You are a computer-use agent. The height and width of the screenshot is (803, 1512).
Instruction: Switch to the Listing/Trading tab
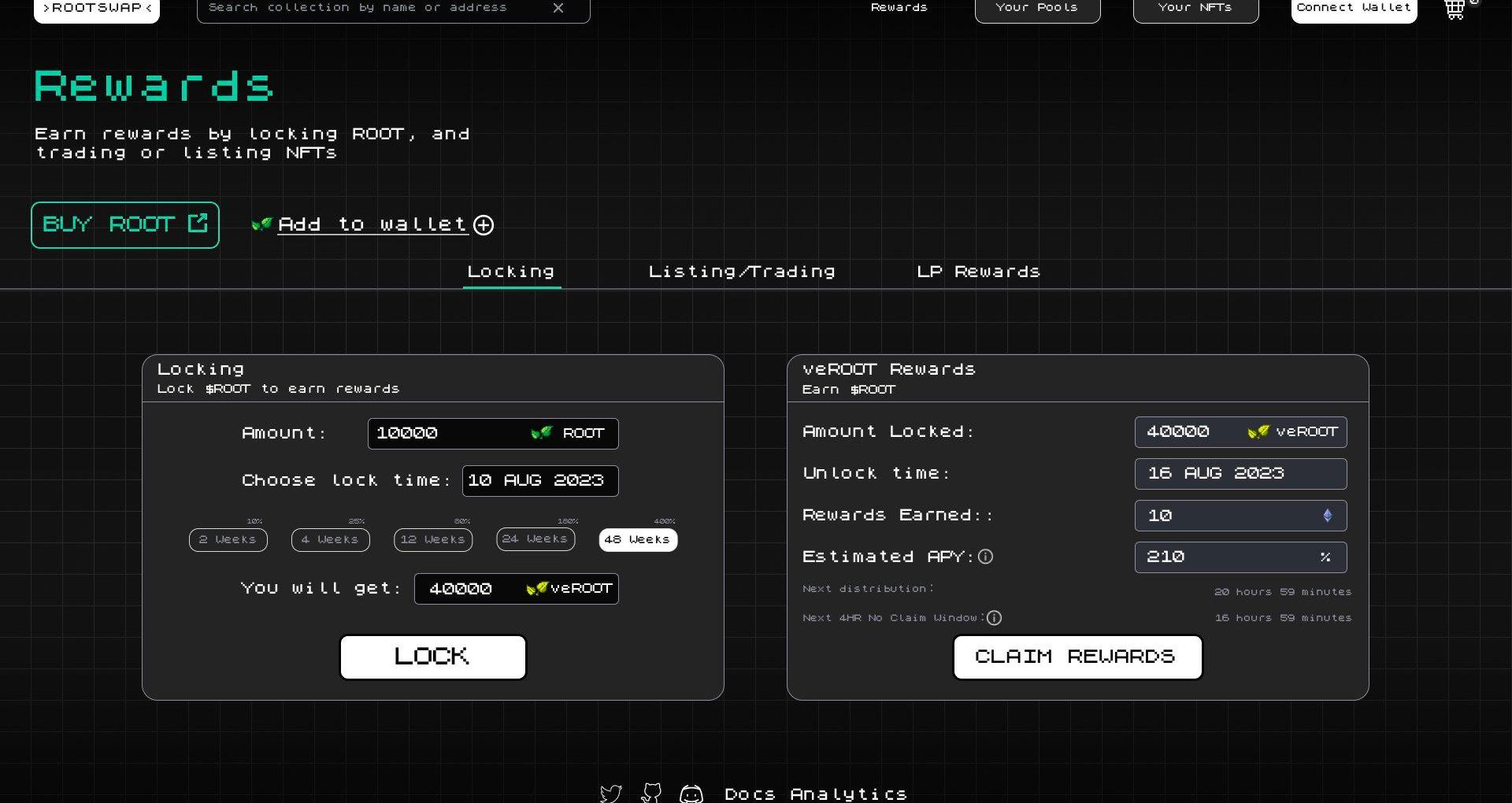tap(741, 272)
